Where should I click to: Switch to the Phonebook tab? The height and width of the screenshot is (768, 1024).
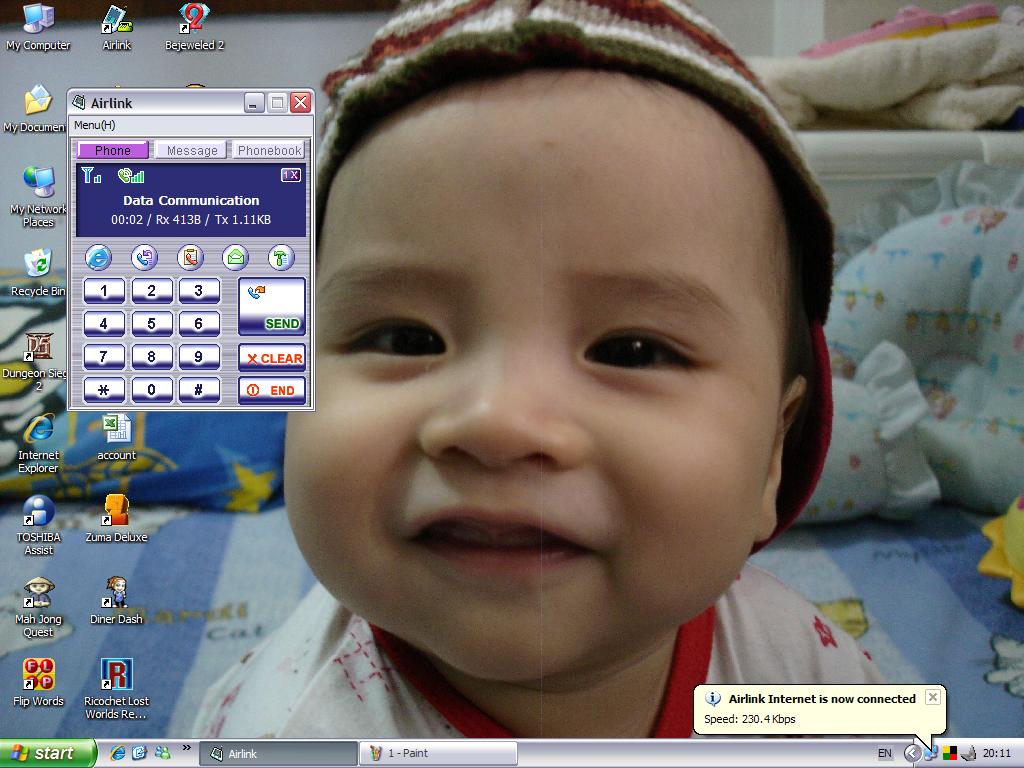pos(269,150)
